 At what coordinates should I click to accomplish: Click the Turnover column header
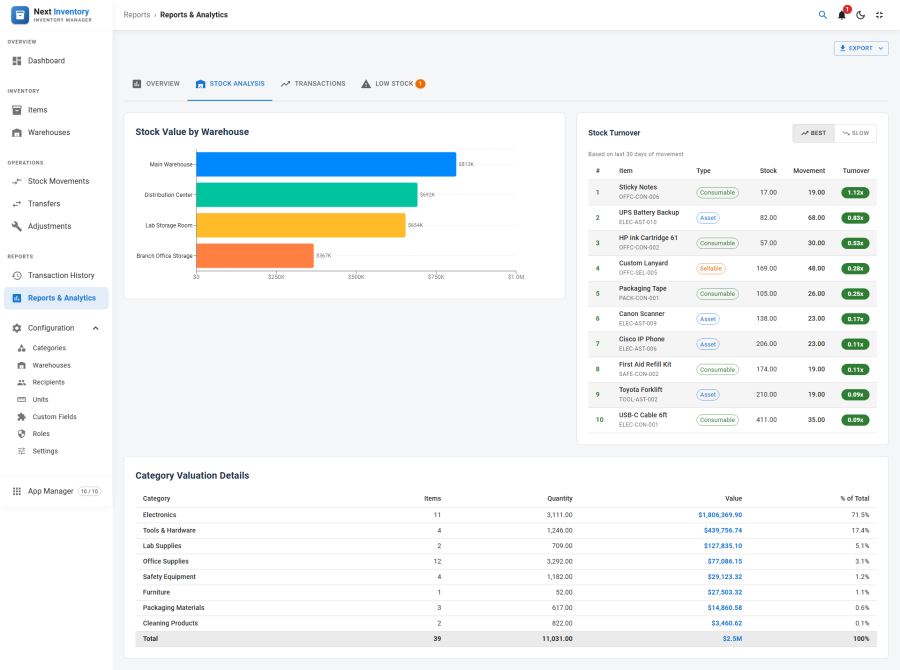[x=856, y=171]
